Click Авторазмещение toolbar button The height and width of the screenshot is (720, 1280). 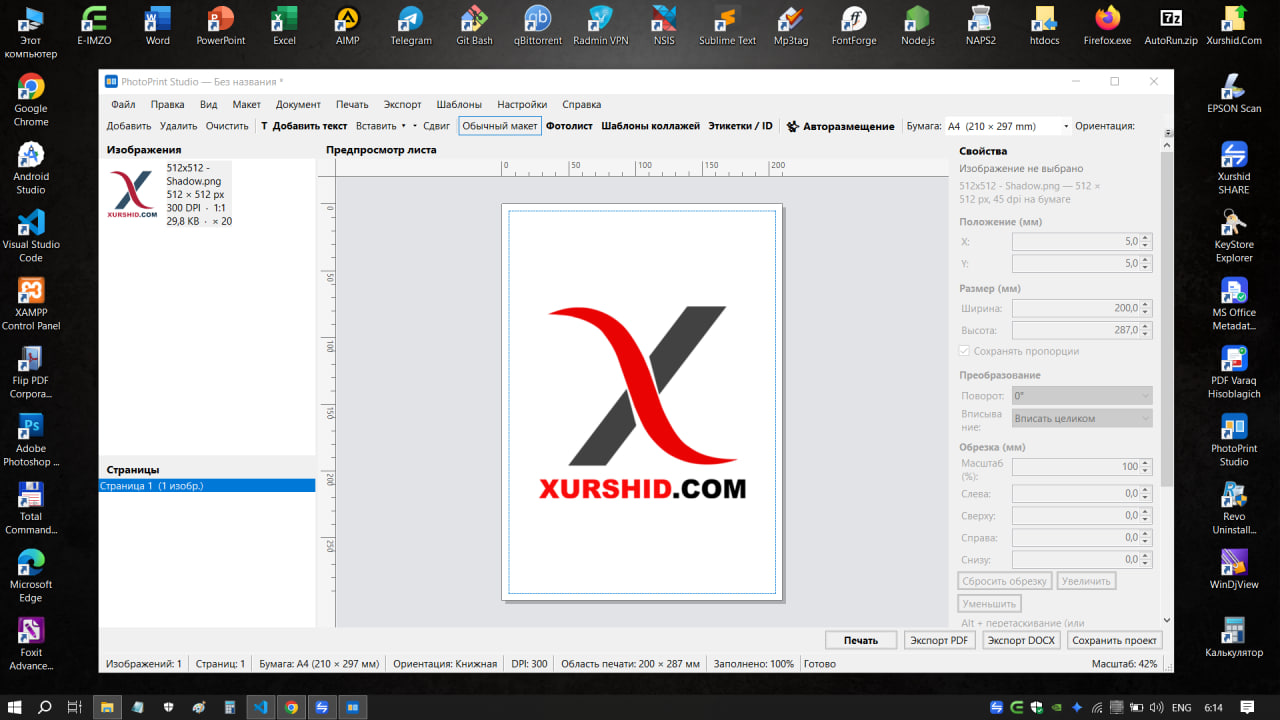840,126
